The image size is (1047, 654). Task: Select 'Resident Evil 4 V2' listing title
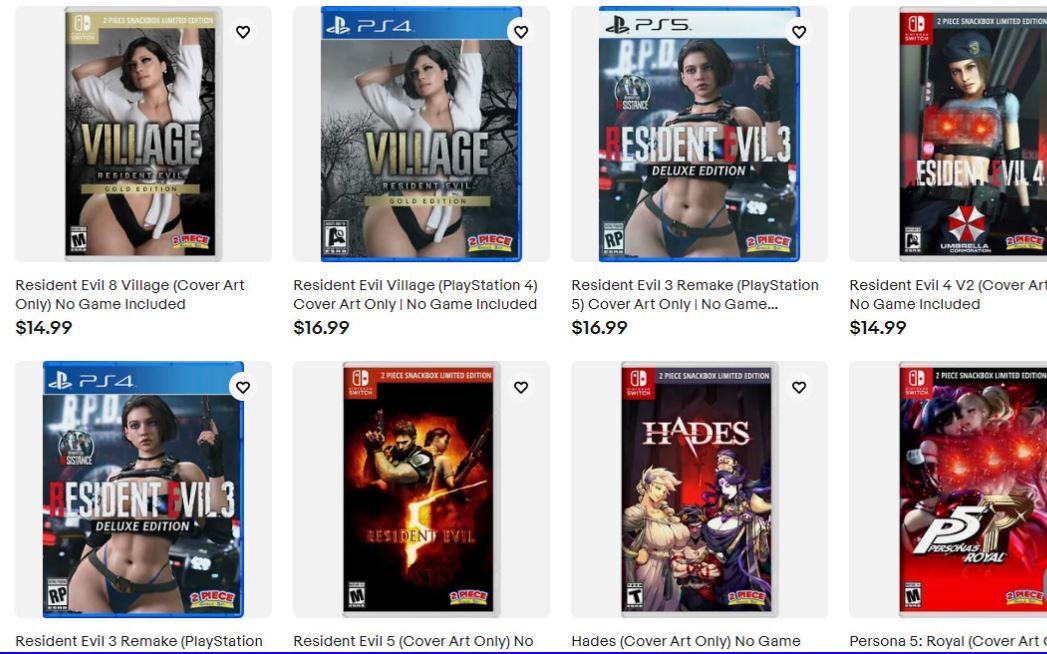click(948, 295)
